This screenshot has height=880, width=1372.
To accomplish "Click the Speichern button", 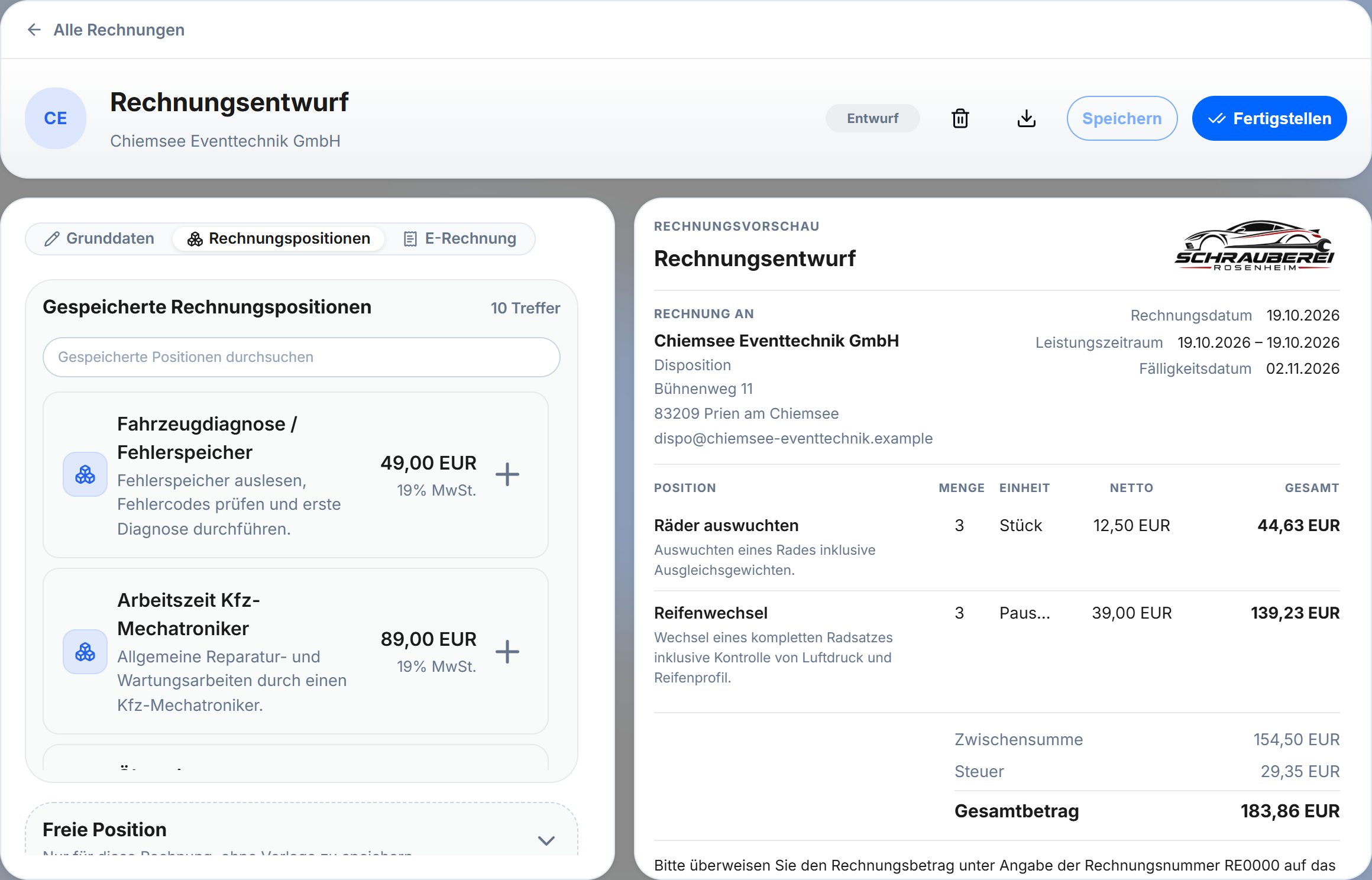I will 1122,118.
